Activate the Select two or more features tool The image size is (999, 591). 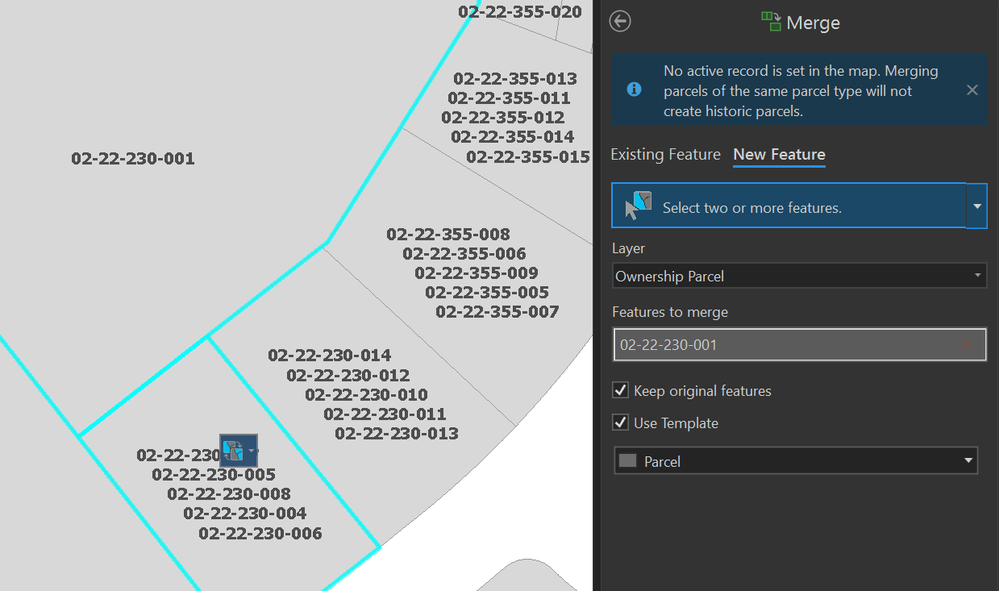[x=789, y=206]
